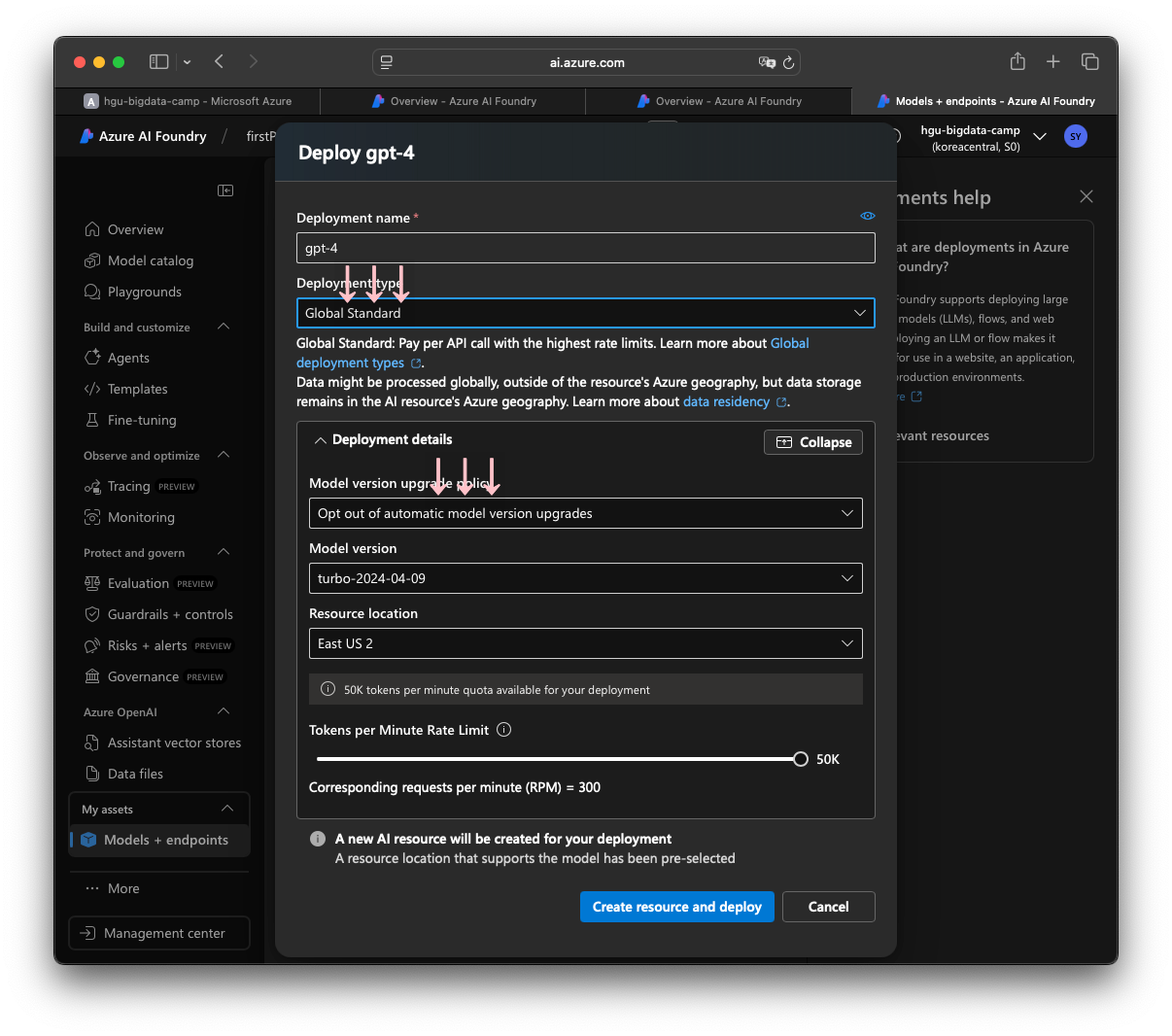Open Management center
This screenshot has height=1036, width=1172.
click(x=159, y=933)
